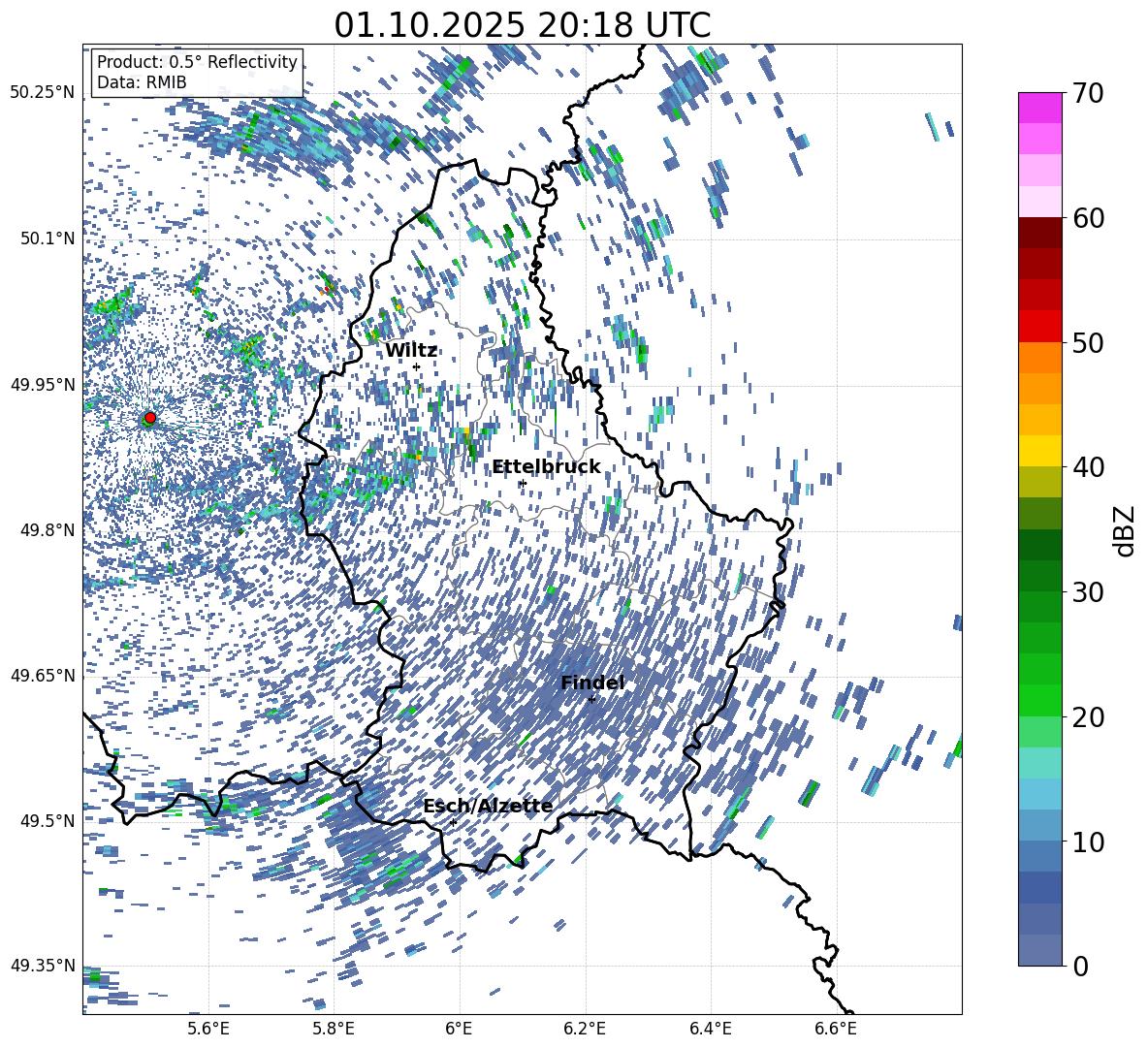Click the dBZ colorbar axis label
Screen dimensions: 1148x1048
[1126, 530]
